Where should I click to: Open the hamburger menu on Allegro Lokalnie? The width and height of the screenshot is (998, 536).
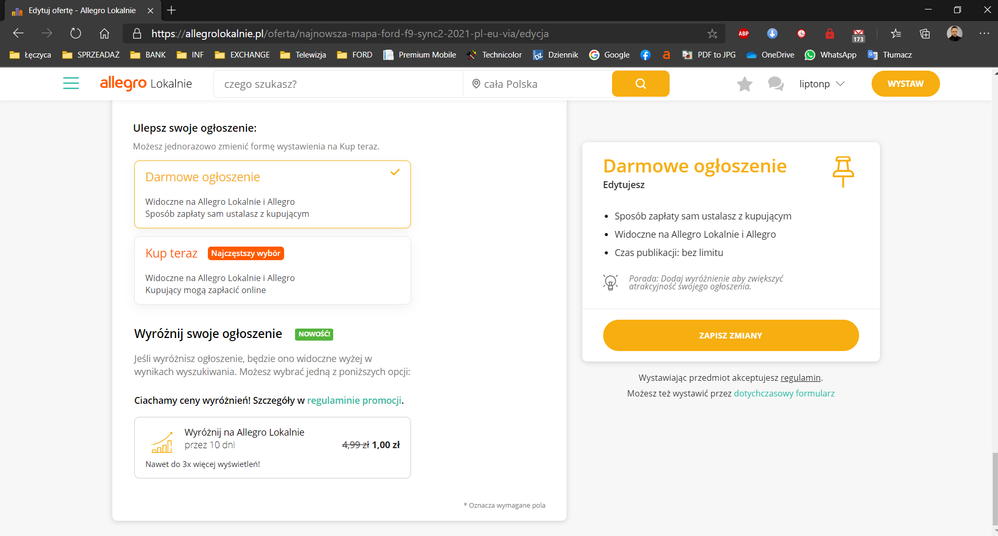(71, 83)
